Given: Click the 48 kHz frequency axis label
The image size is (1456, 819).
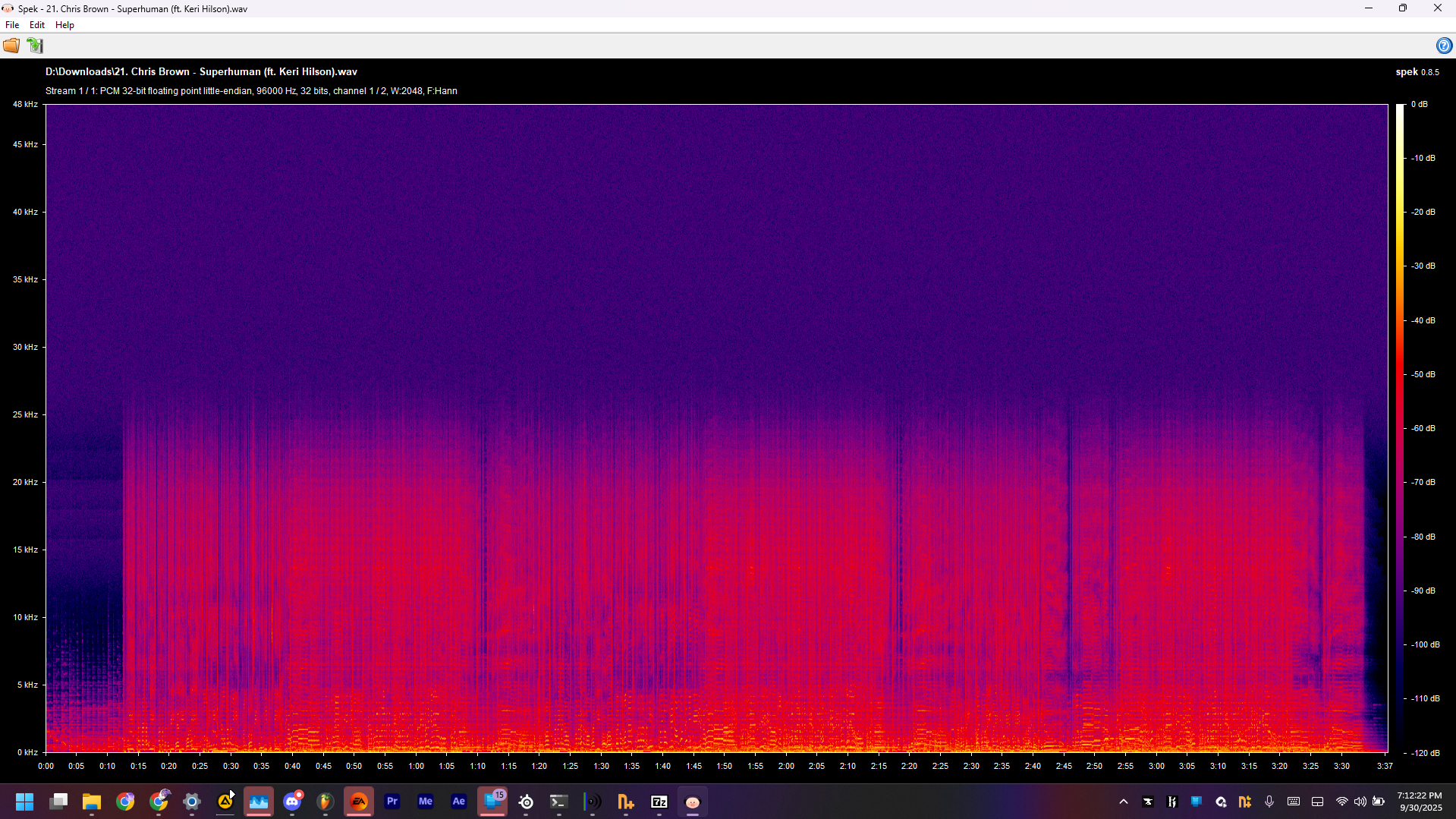Looking at the screenshot, I should 25,104.
